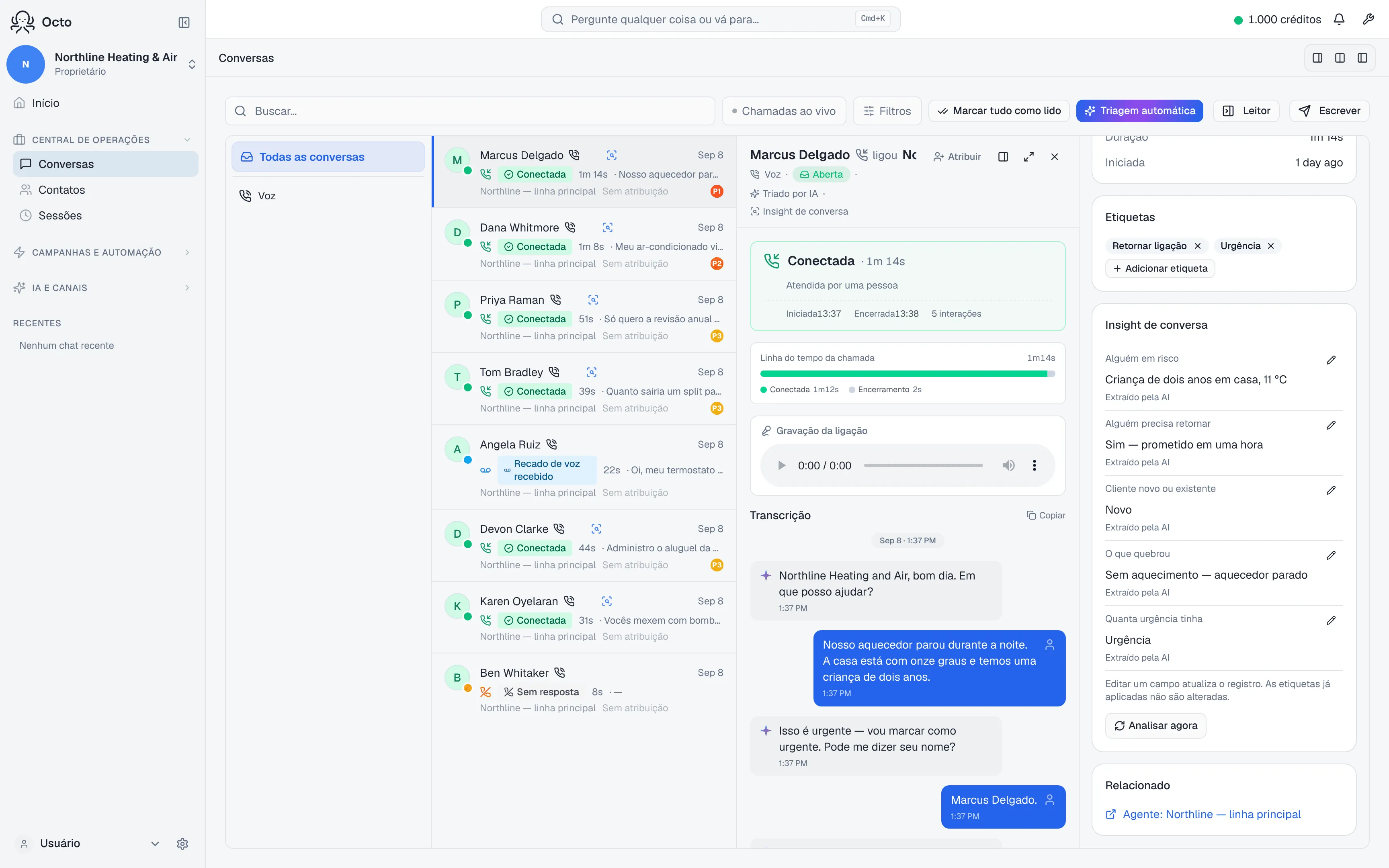Click insight icon on Karen Oyelaran row
This screenshot has height=868, width=1389.
coord(607,601)
